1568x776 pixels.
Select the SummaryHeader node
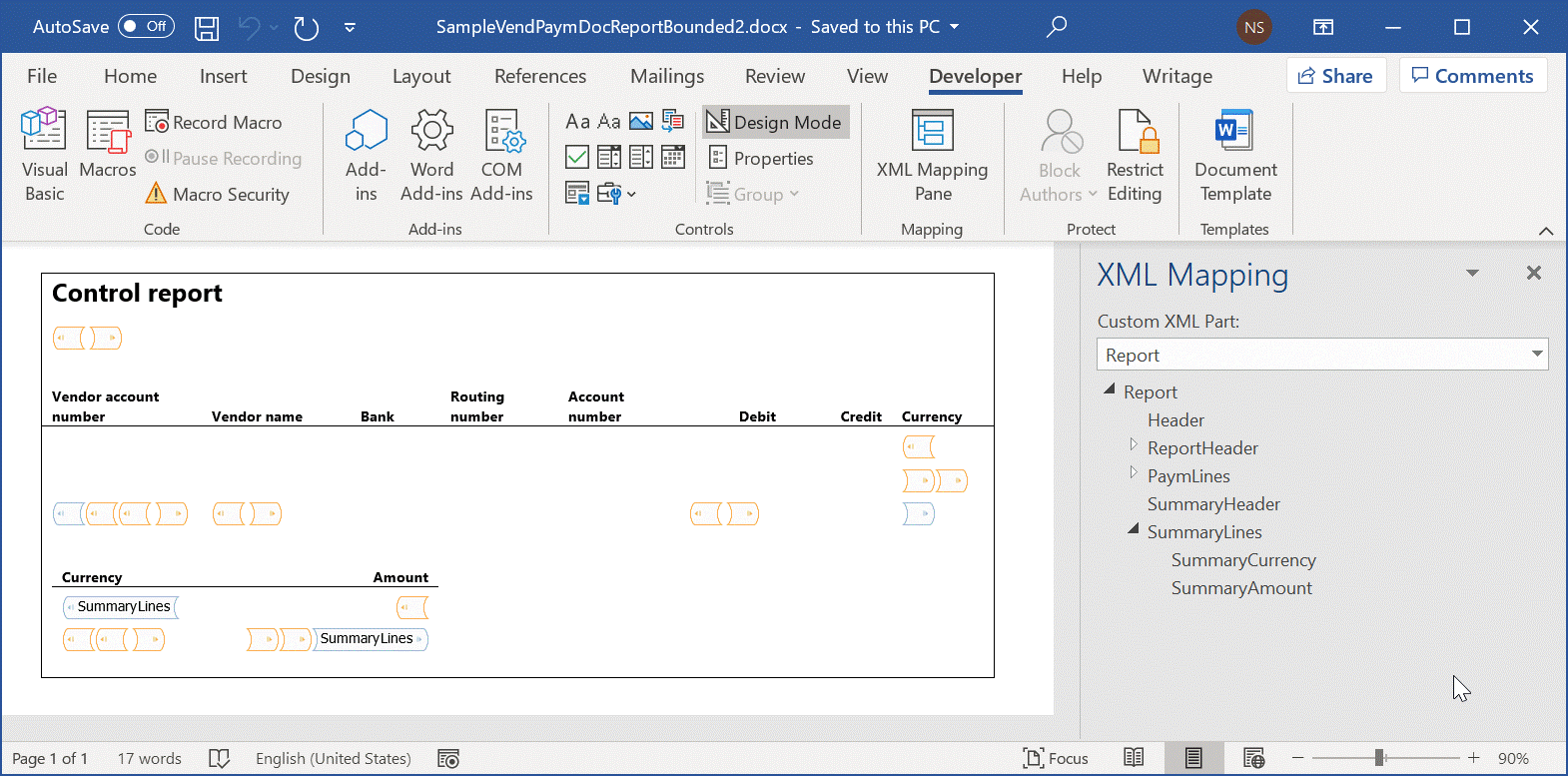1213,504
